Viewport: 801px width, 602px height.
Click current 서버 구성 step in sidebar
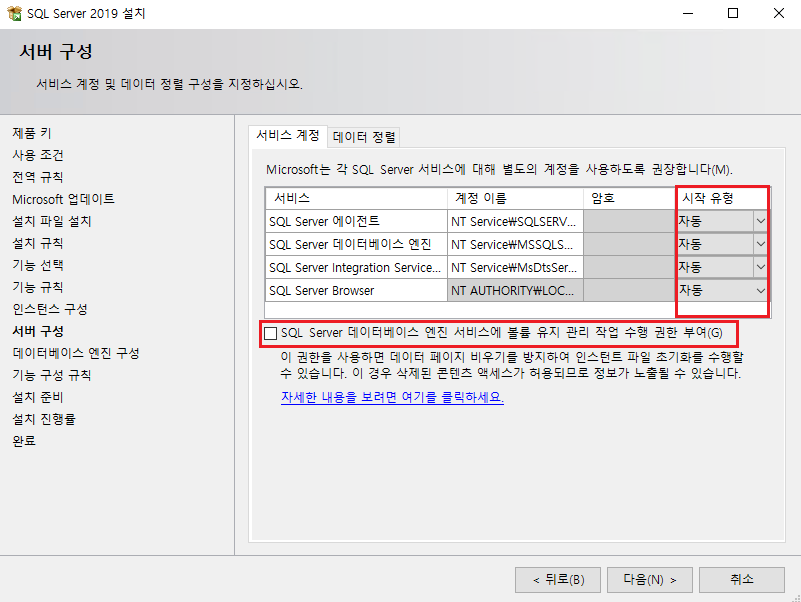pos(38,331)
